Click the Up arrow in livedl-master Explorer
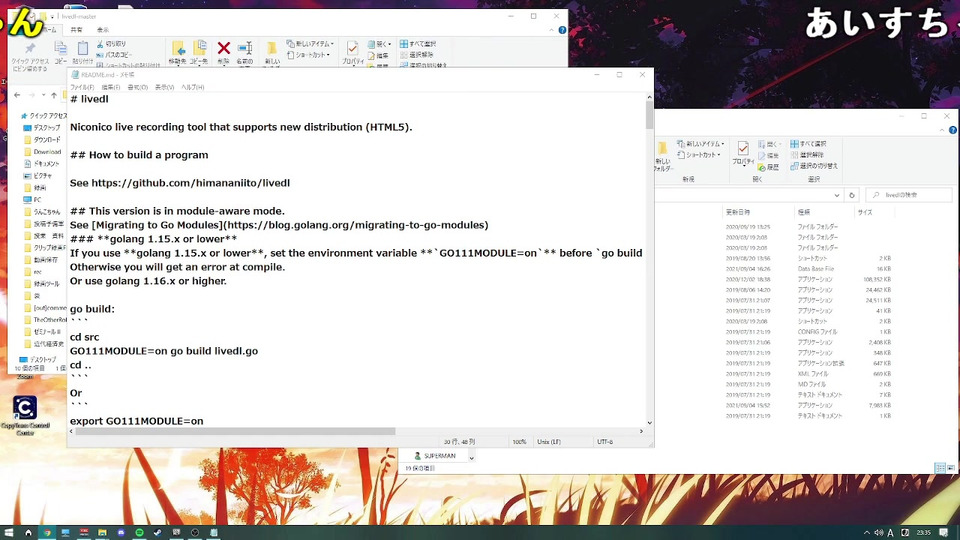Screen dimensions: 960x540 54,95
